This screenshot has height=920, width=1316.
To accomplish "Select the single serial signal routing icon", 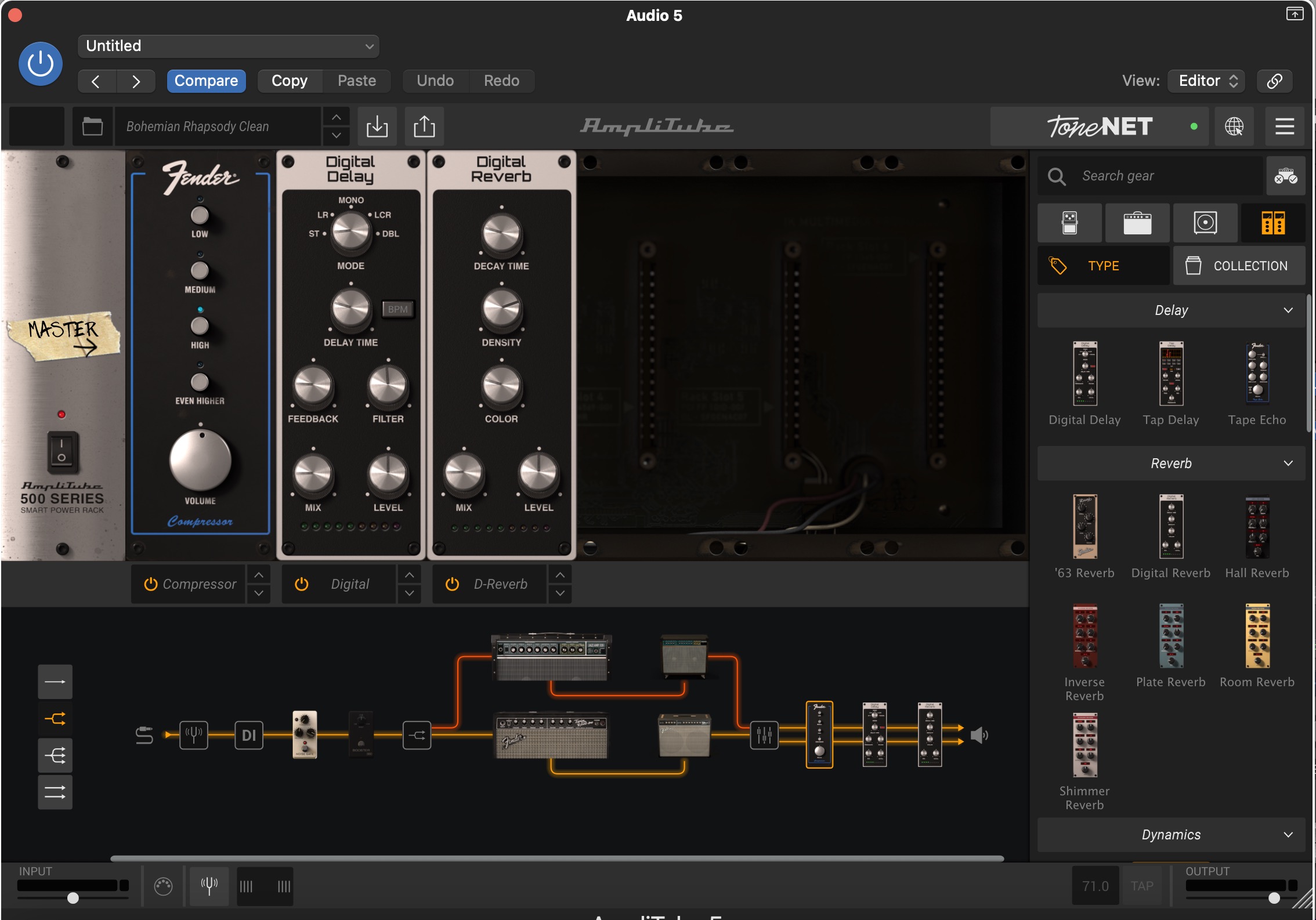I will [55, 682].
